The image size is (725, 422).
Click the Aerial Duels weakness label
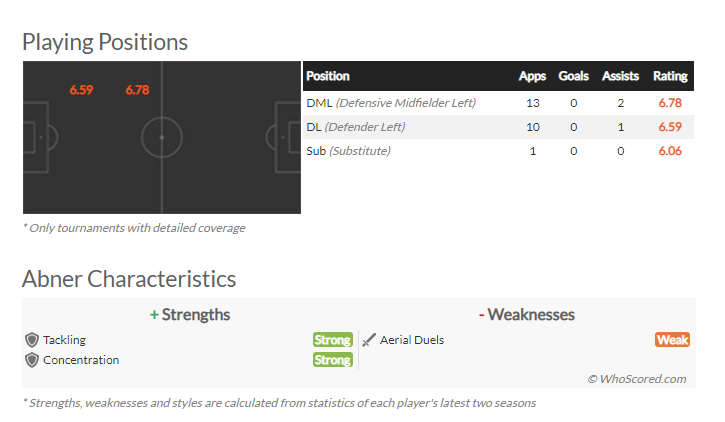click(x=412, y=340)
